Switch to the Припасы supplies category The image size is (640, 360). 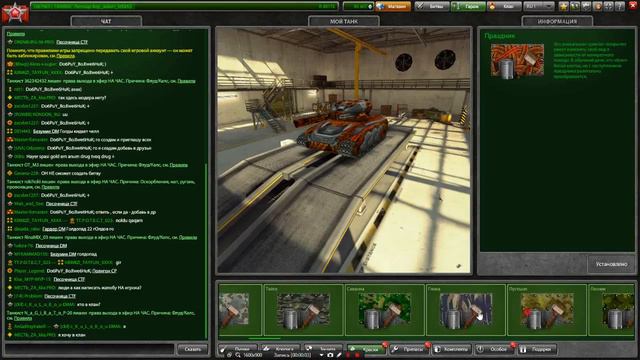pos(409,349)
